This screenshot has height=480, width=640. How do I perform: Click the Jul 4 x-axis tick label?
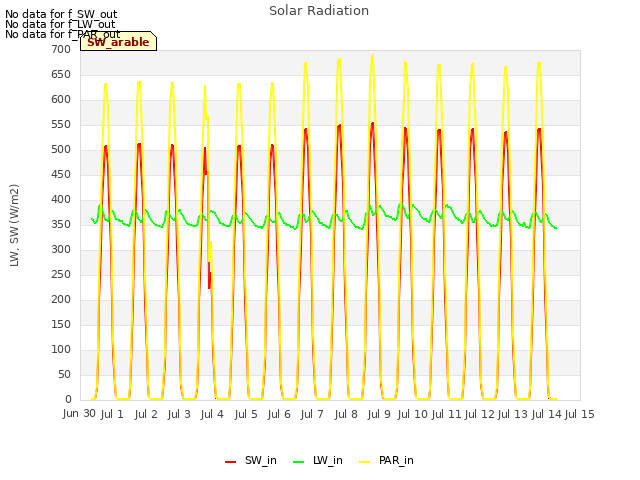[212, 414]
